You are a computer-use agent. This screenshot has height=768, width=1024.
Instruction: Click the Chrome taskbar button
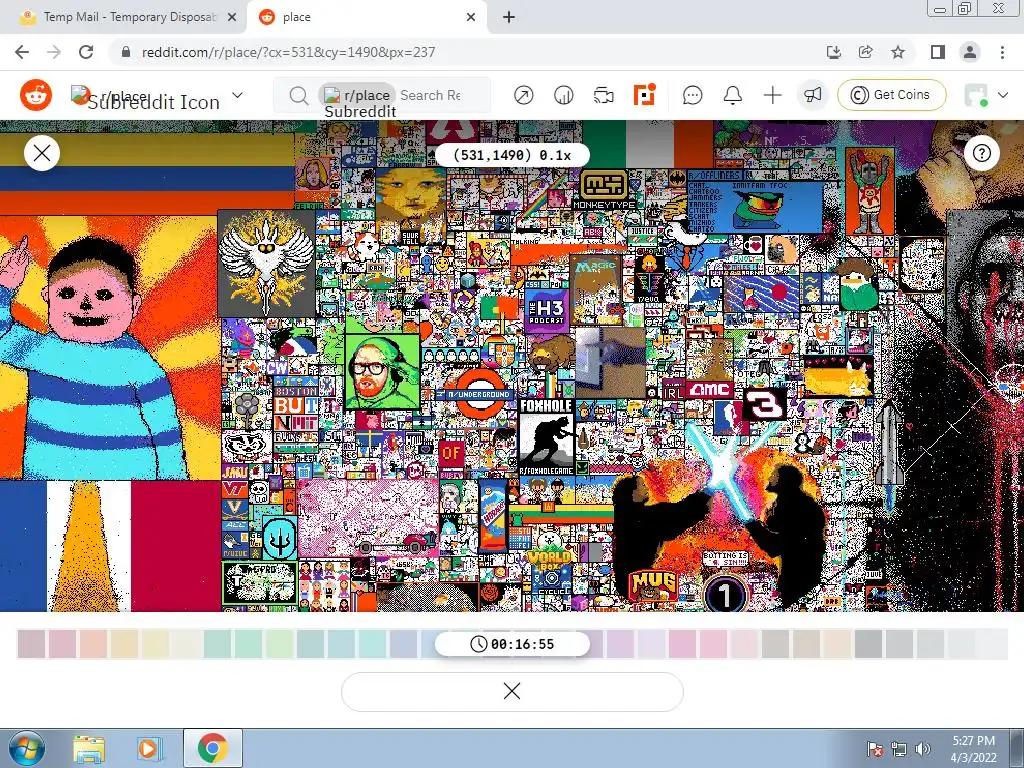[x=213, y=748]
